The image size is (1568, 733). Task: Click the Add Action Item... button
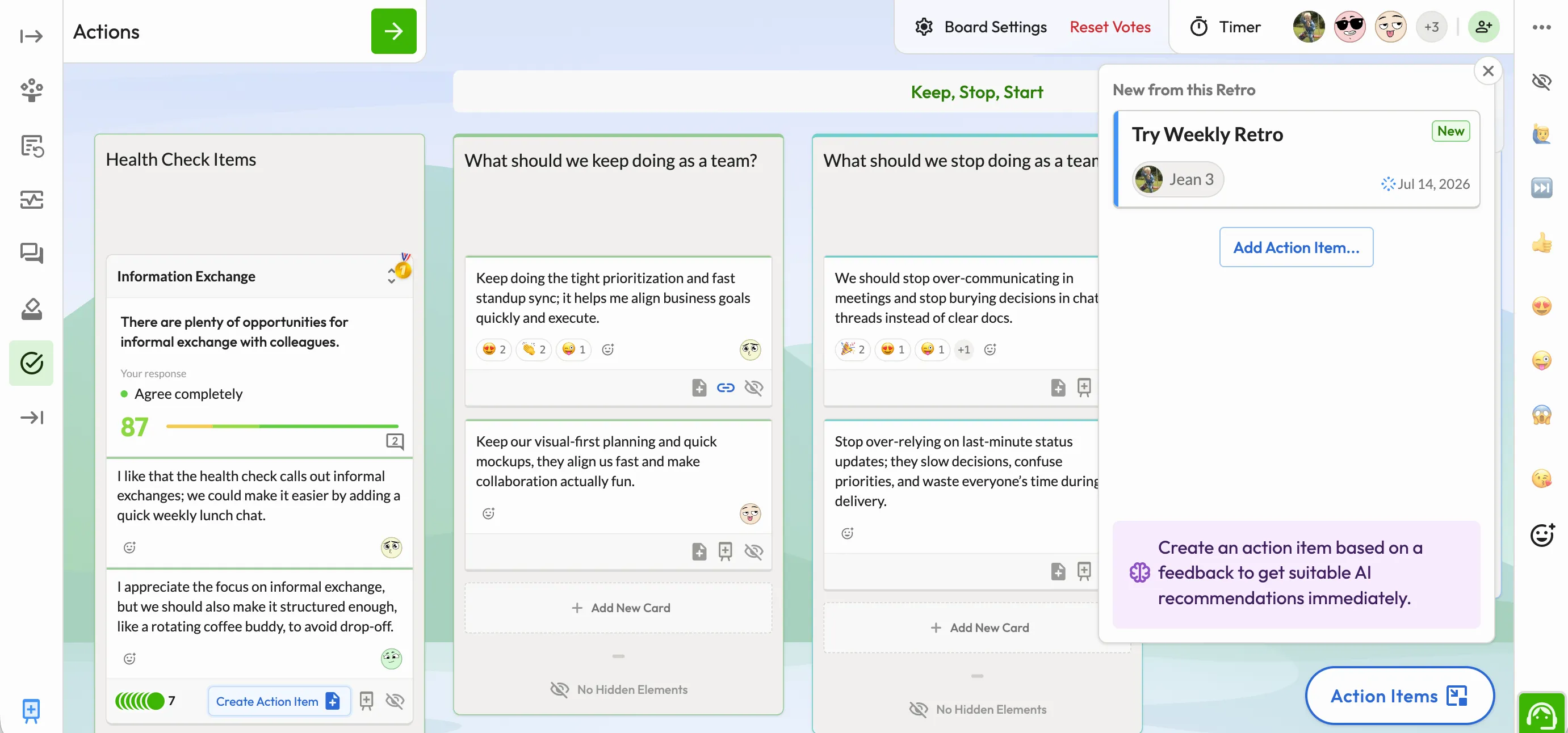1296,247
